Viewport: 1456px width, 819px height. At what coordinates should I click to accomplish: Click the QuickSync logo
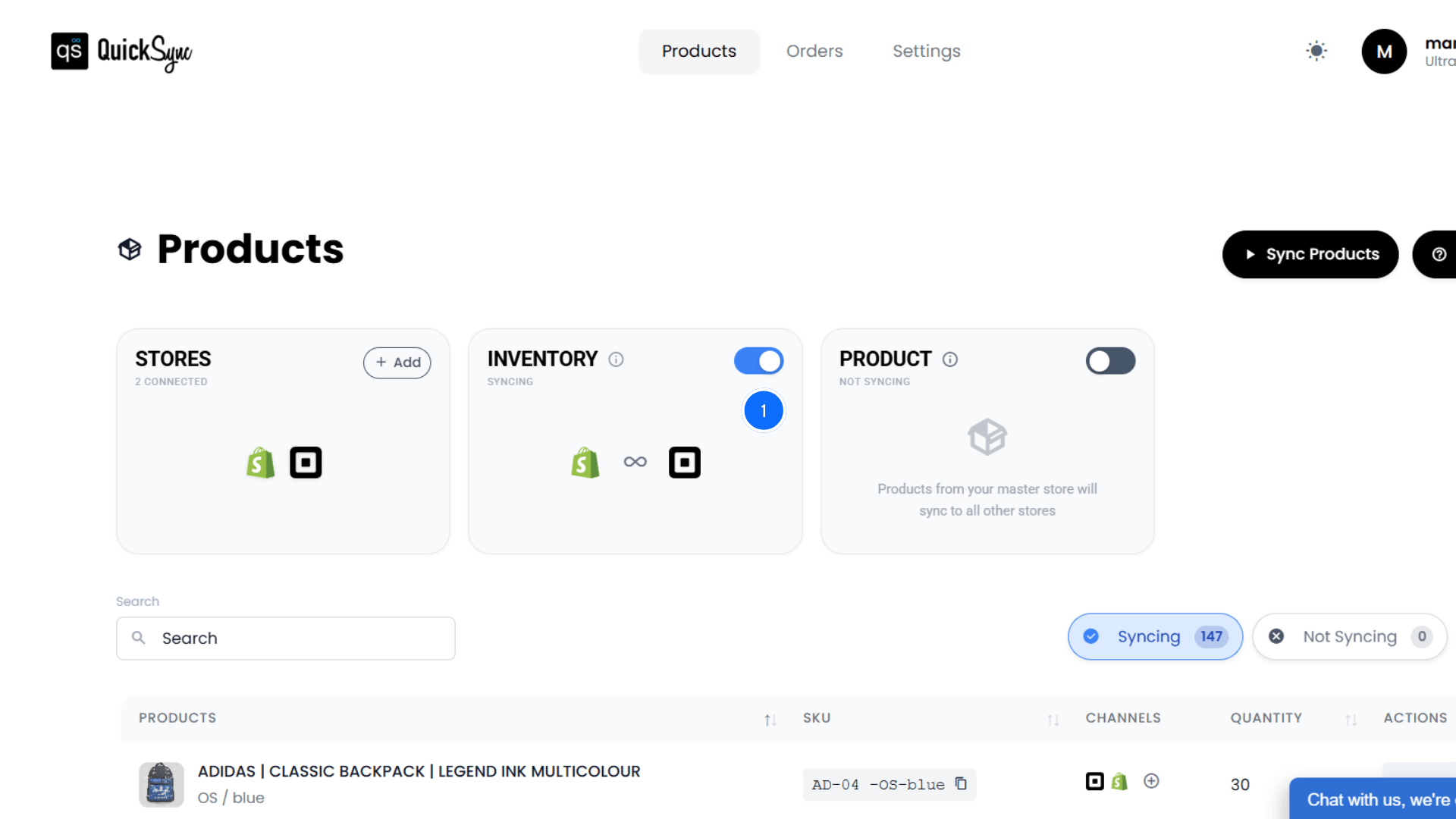121,52
